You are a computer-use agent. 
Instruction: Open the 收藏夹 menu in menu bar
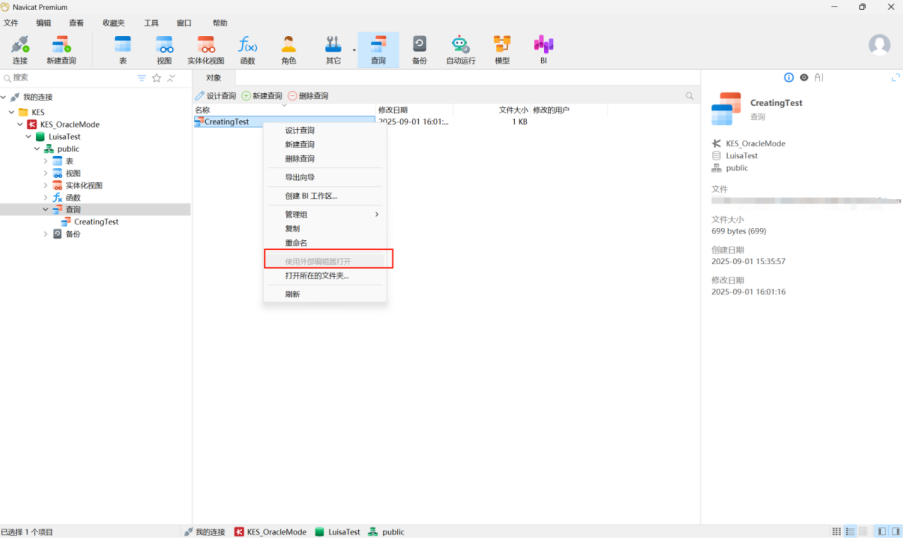pos(114,22)
